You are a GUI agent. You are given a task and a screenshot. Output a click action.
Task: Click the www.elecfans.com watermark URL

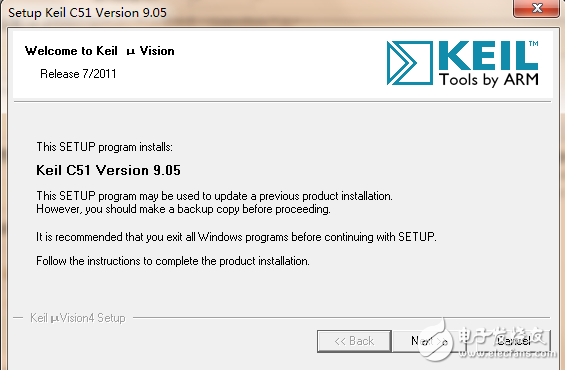pos(507,353)
